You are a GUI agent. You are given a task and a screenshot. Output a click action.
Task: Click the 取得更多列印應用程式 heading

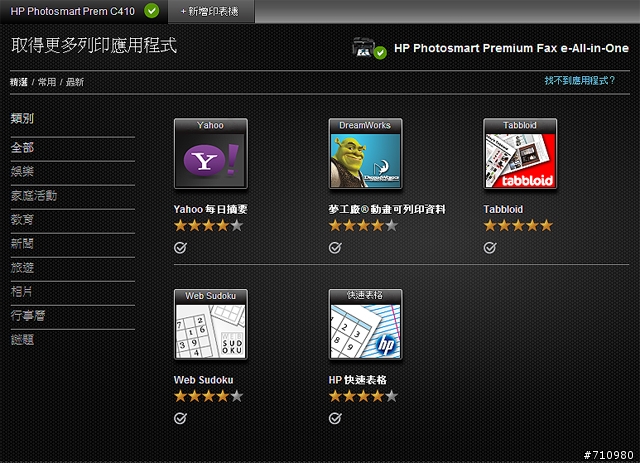coord(94,45)
